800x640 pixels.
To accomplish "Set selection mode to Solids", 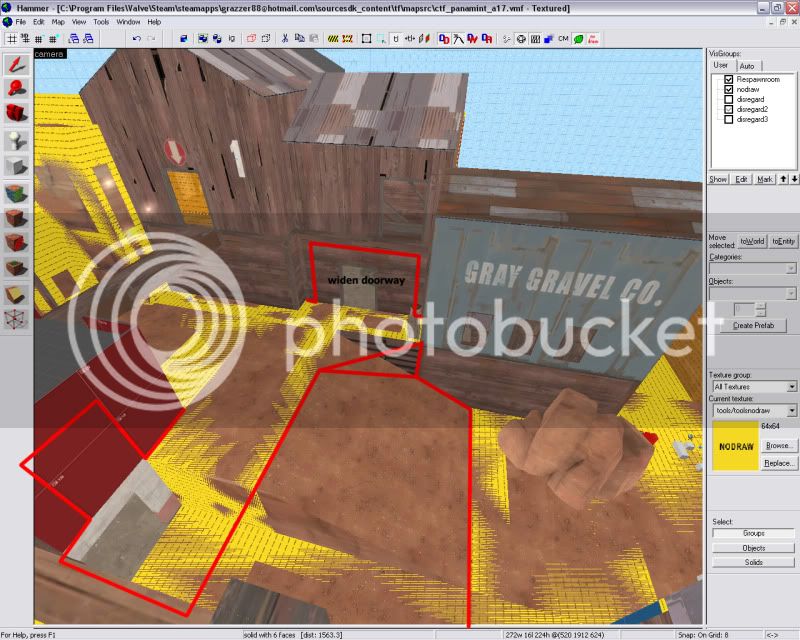I will (753, 562).
